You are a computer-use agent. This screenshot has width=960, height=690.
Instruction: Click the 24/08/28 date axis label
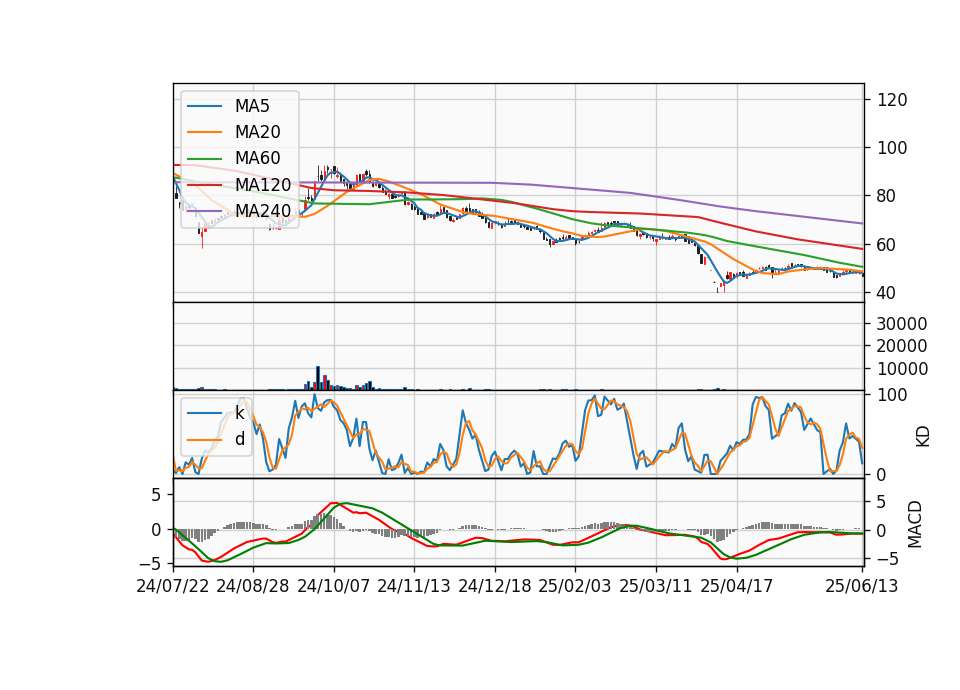253,586
